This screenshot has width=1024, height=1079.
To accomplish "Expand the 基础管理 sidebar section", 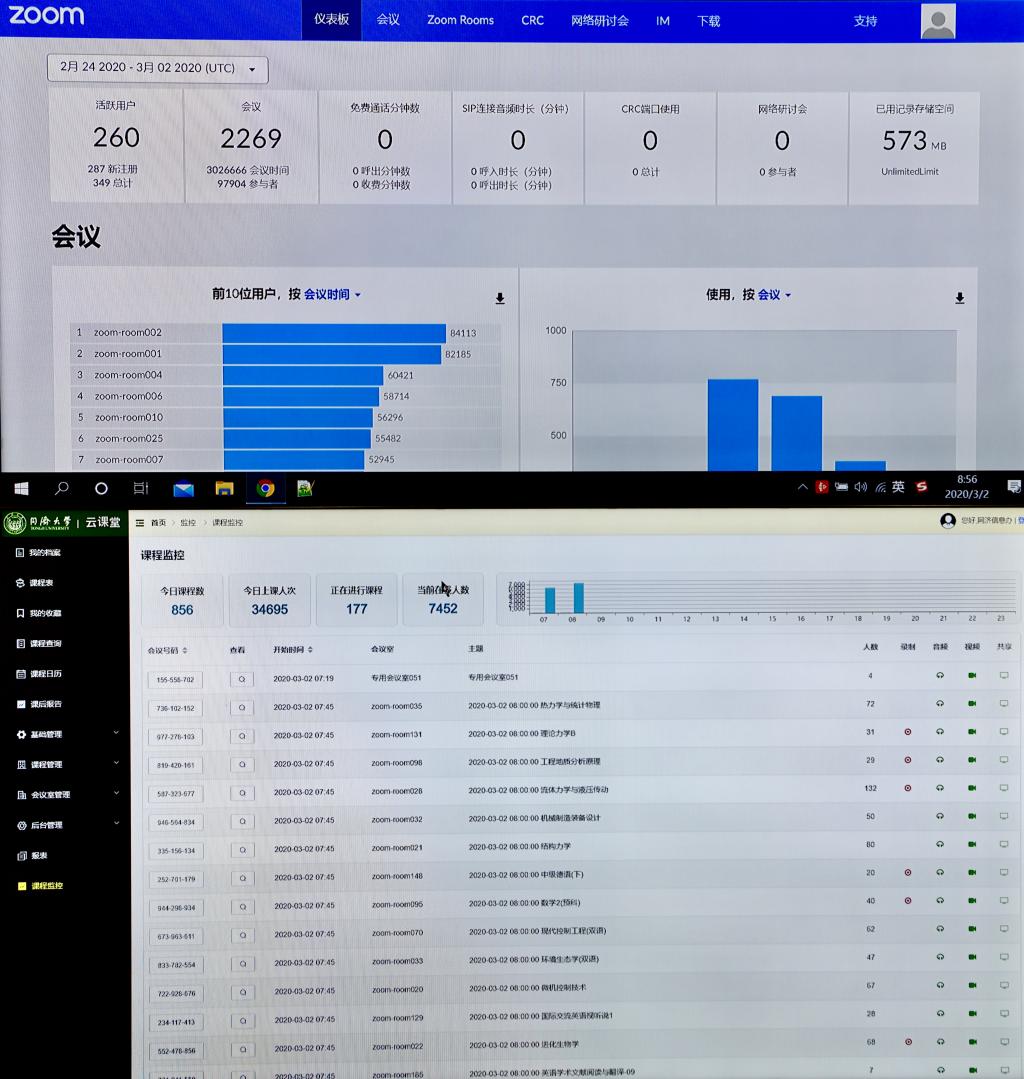I will click(x=66, y=734).
